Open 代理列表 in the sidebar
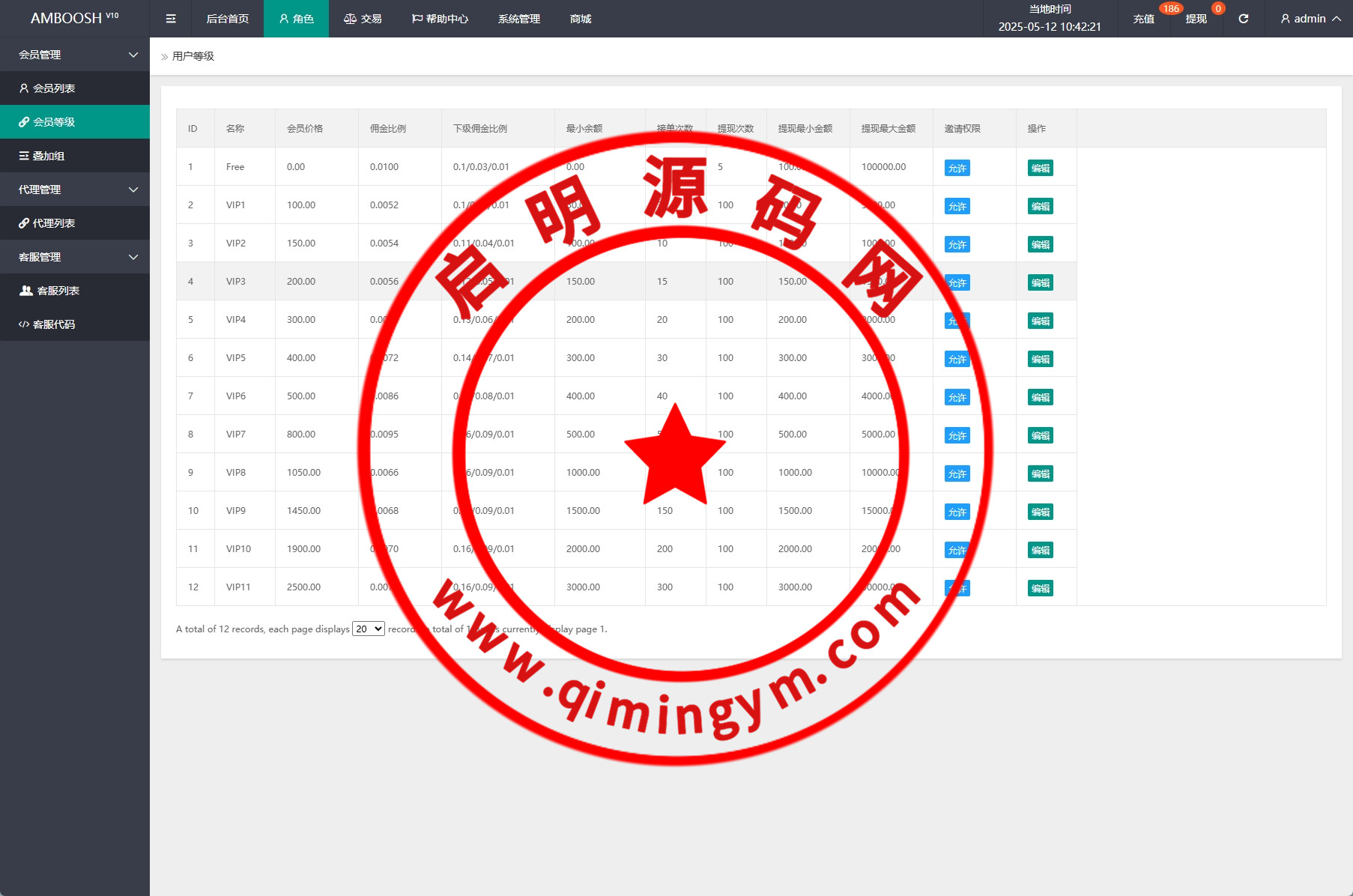This screenshot has height=896, width=1353. (x=54, y=223)
